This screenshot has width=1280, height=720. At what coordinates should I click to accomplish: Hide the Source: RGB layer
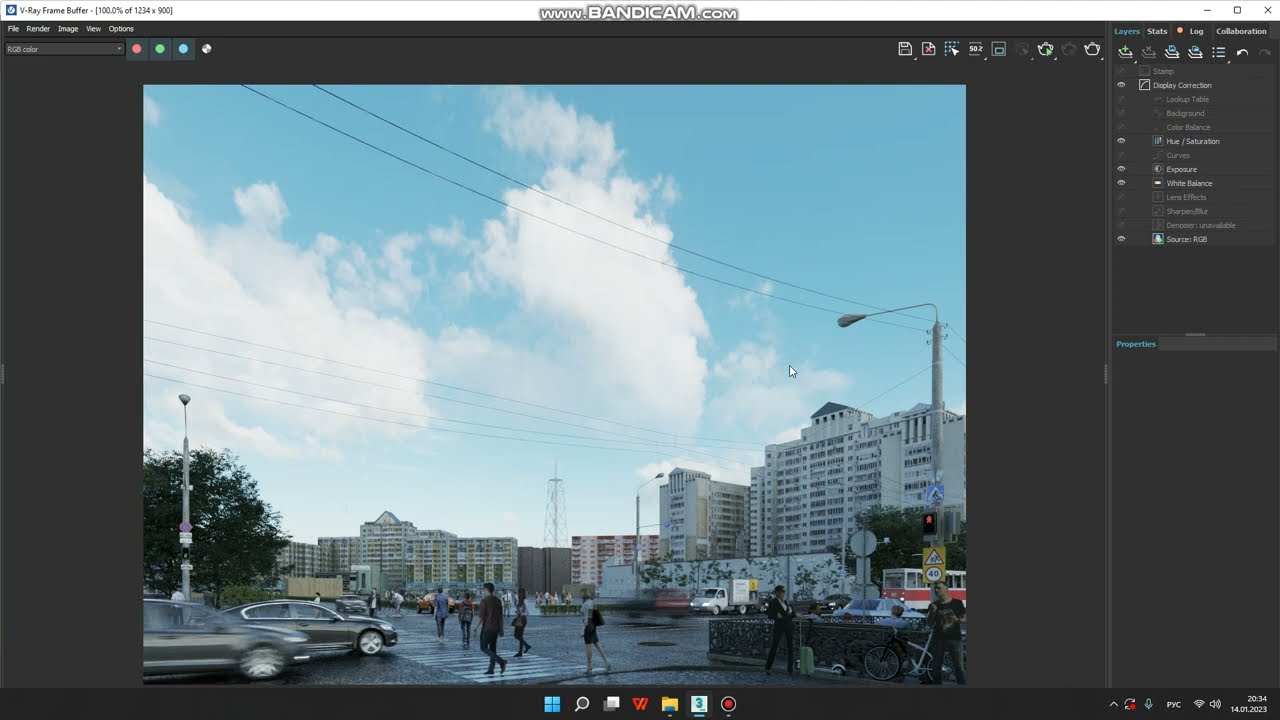[1121, 239]
